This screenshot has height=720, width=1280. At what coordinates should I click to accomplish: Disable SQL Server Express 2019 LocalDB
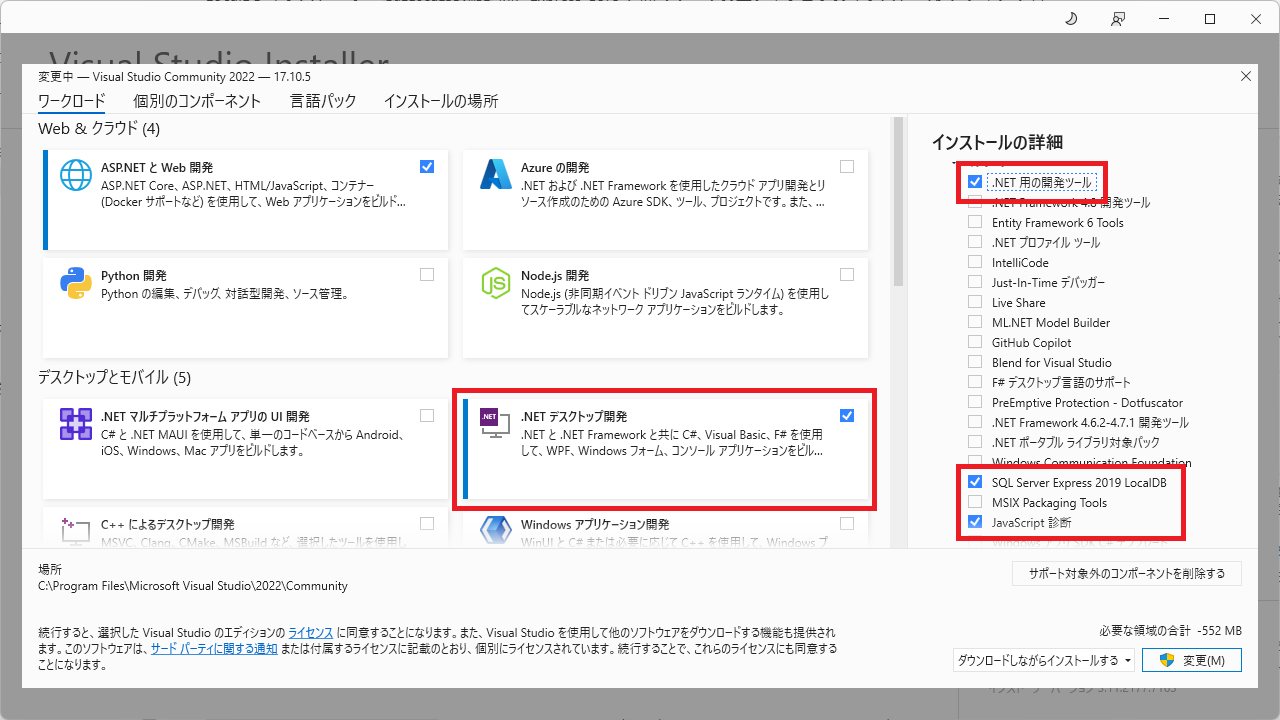pyautogui.click(x=975, y=482)
